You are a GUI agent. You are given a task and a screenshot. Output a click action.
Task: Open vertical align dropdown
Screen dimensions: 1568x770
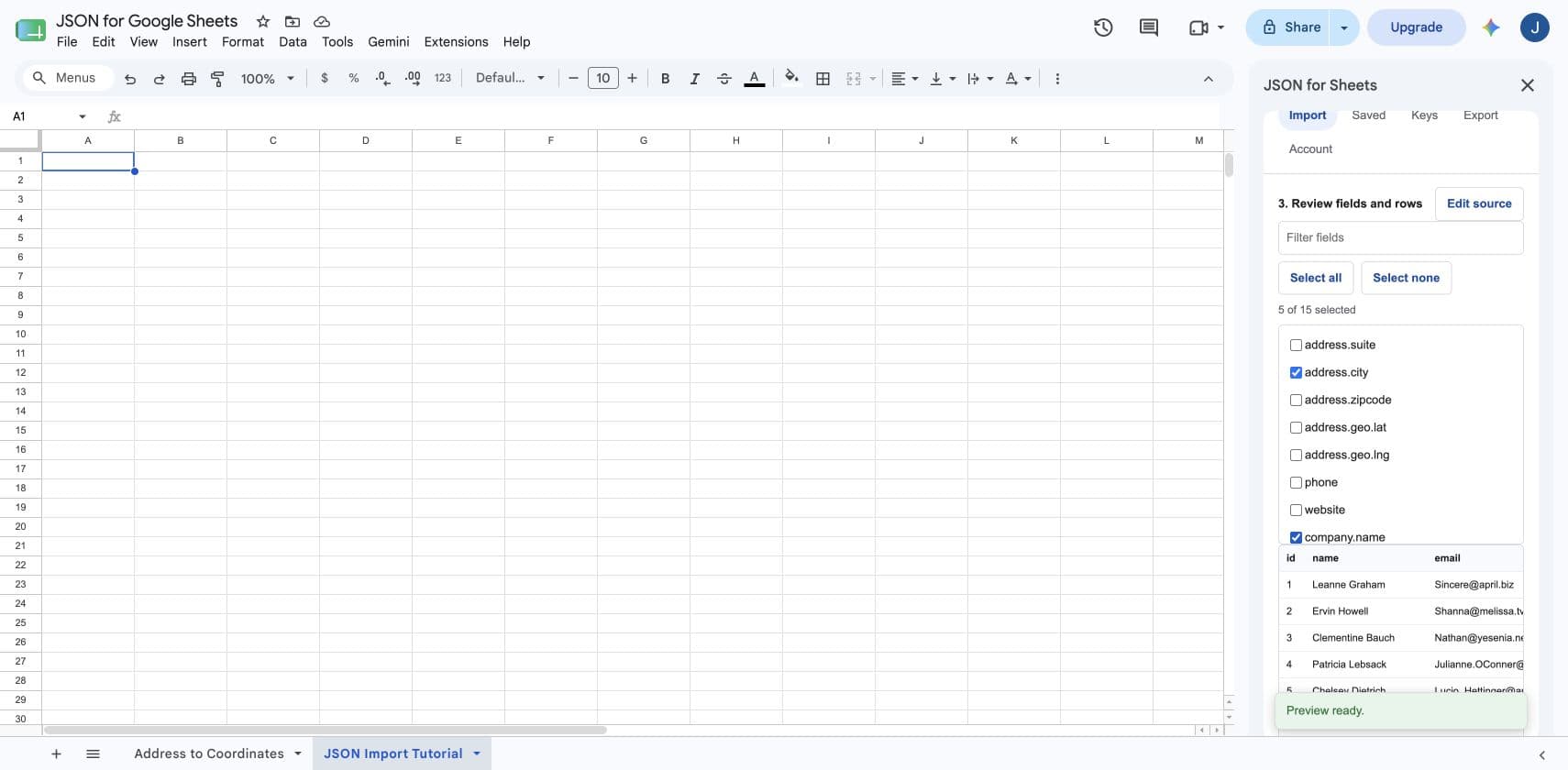click(x=943, y=79)
